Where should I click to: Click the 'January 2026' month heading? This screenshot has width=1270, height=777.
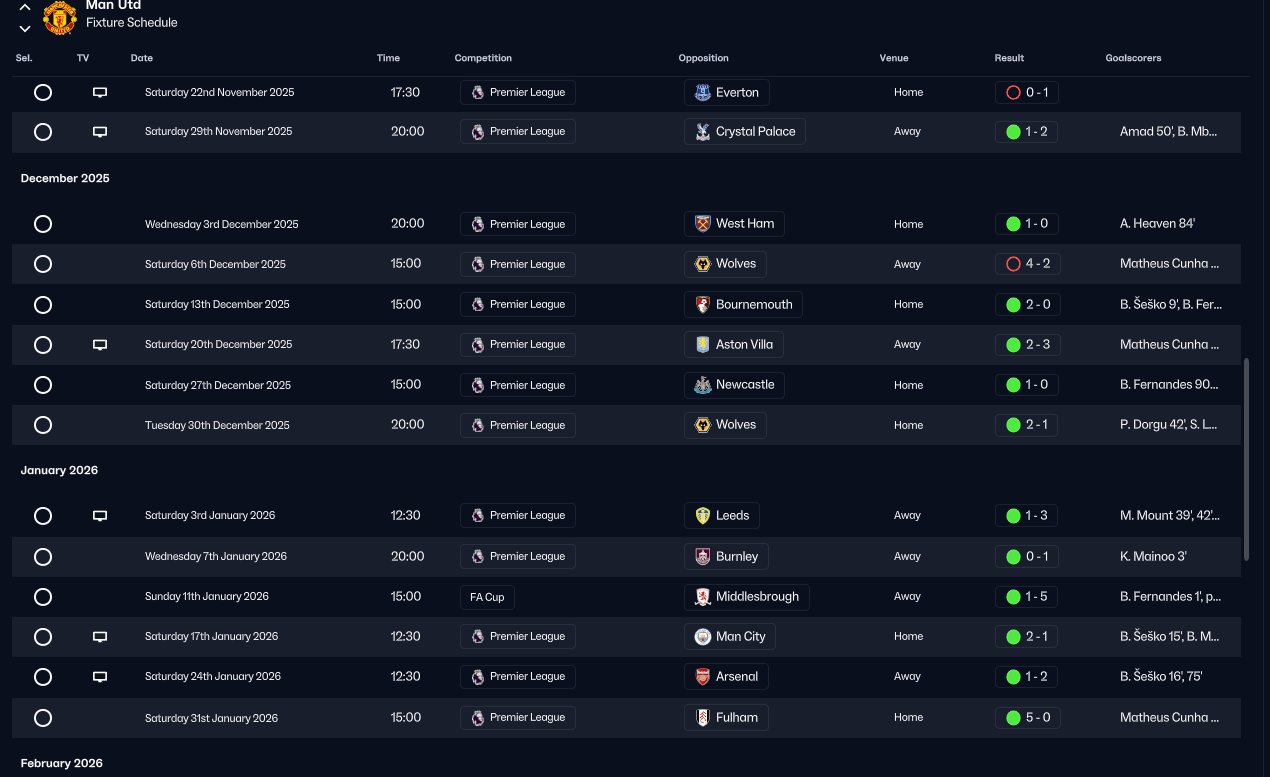point(59,470)
